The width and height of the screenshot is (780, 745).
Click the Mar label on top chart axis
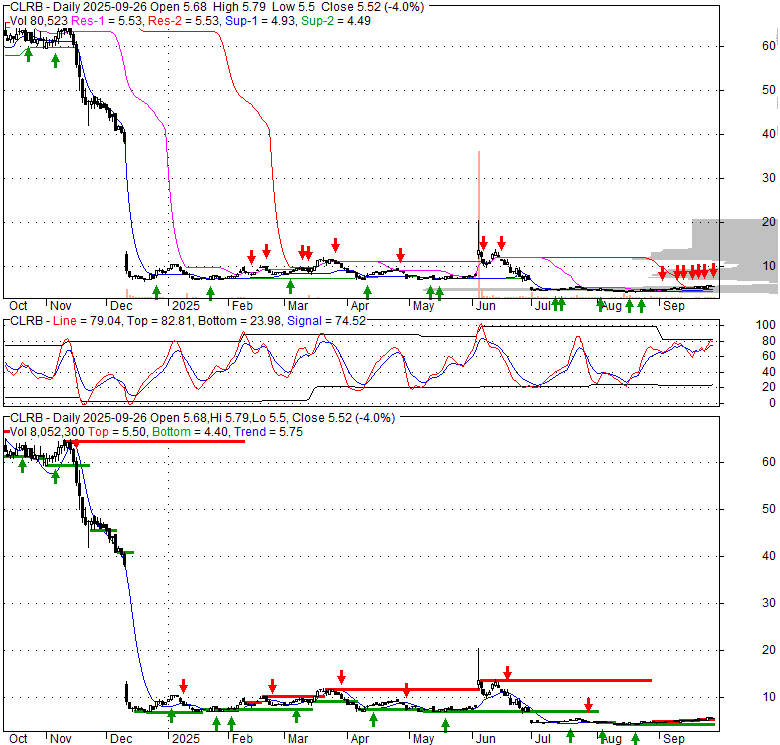tap(298, 306)
